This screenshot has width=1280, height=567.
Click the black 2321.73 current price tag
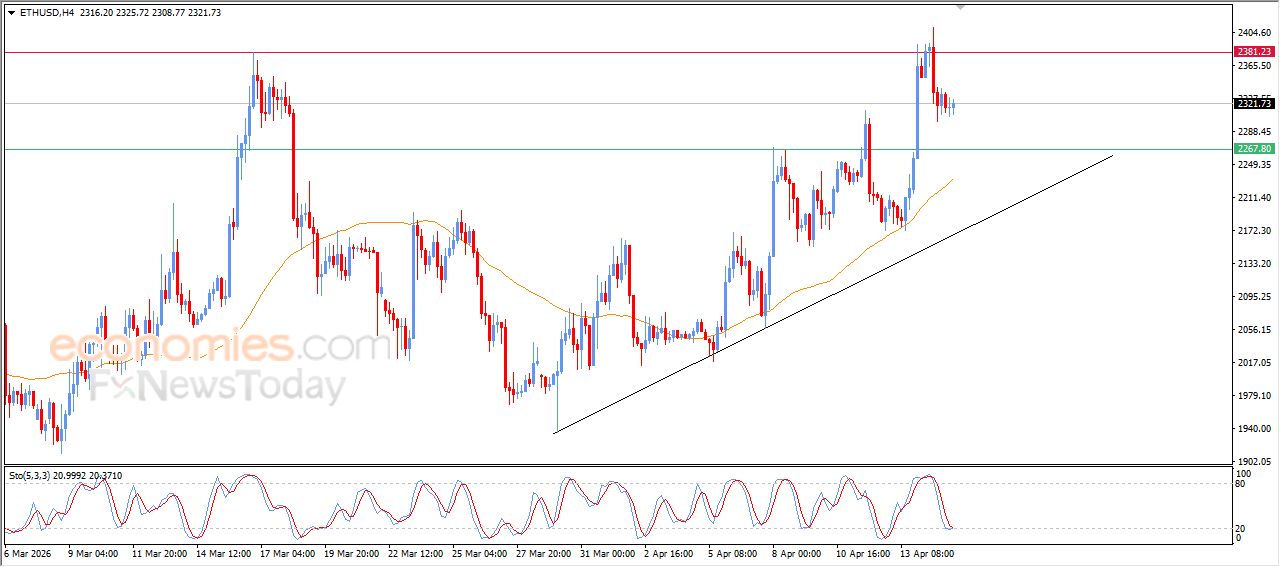pyautogui.click(x=1254, y=104)
